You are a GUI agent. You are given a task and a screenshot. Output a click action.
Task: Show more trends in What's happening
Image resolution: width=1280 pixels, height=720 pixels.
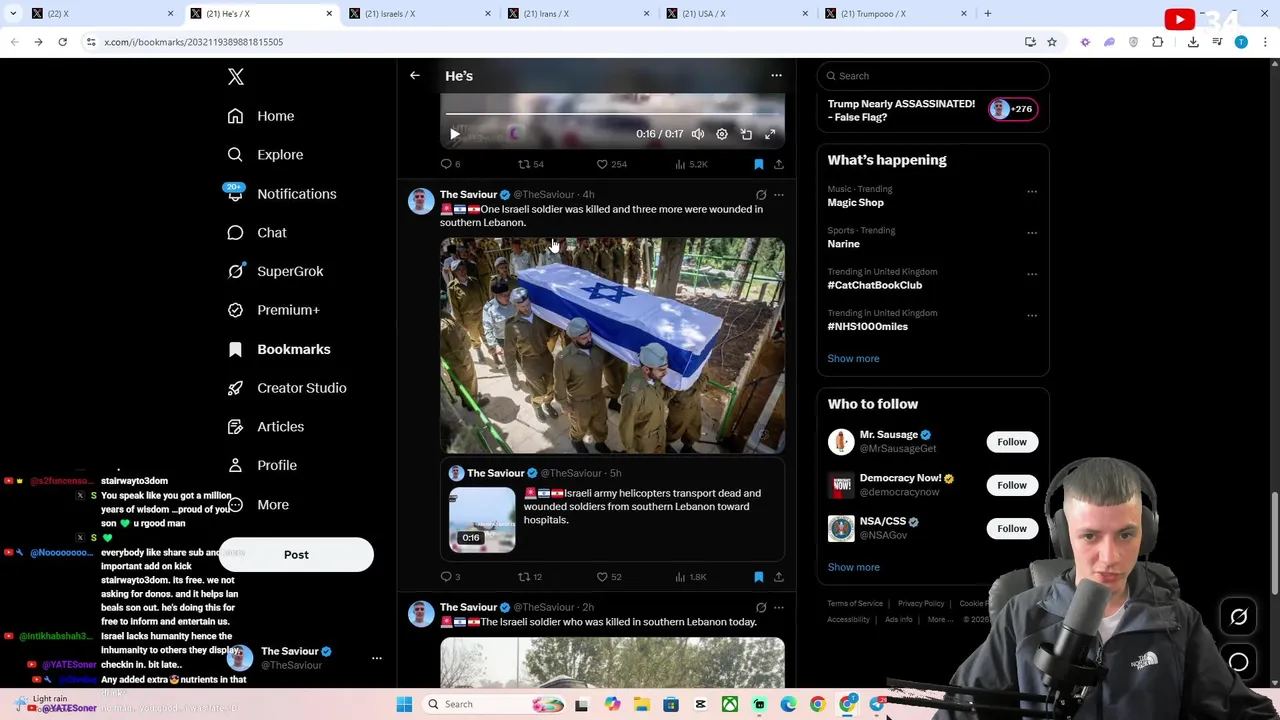[853, 358]
